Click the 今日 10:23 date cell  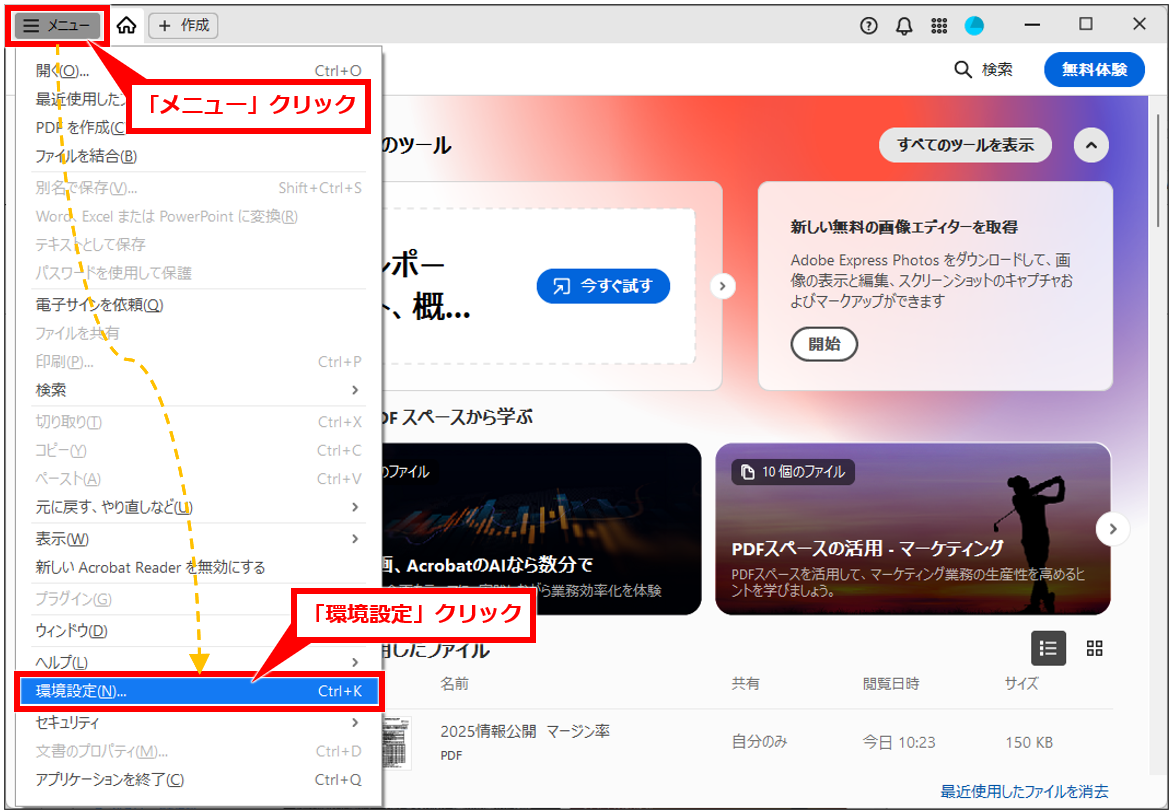pos(898,742)
